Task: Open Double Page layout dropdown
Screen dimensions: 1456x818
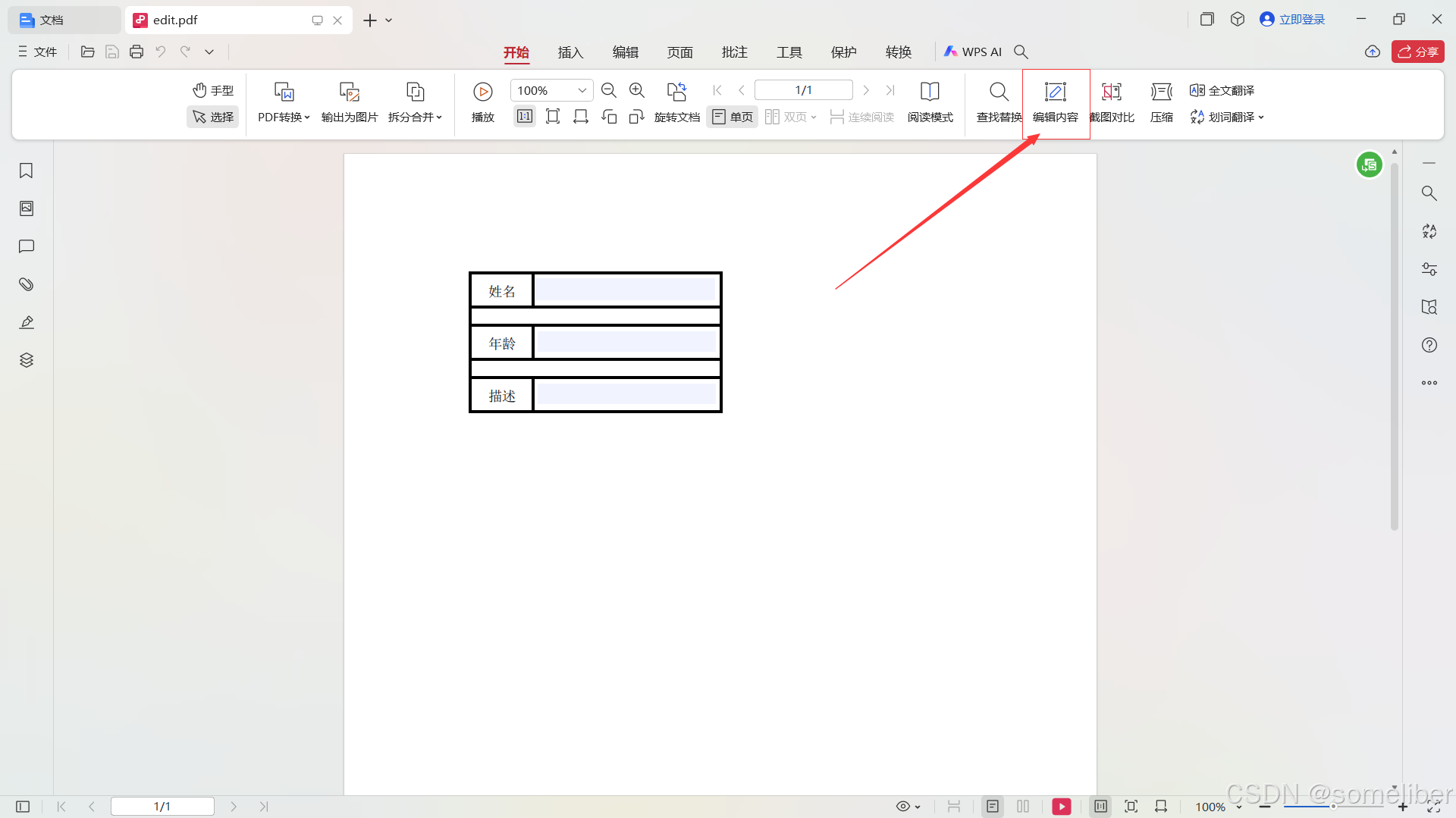Action: tap(791, 117)
